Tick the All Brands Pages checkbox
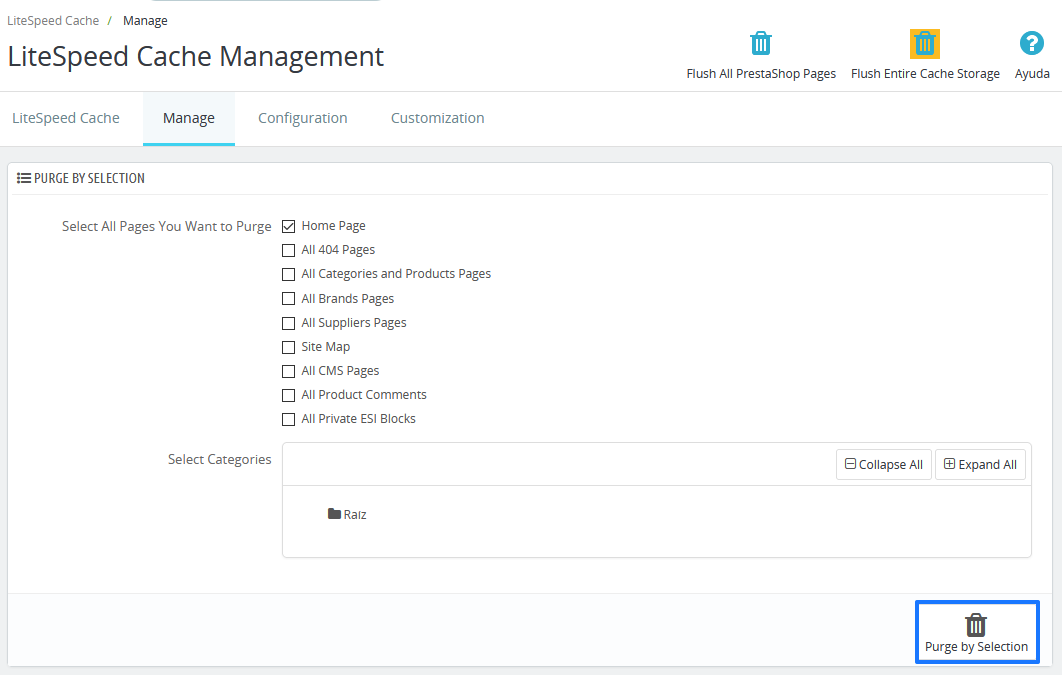This screenshot has width=1062, height=675. pyautogui.click(x=289, y=299)
